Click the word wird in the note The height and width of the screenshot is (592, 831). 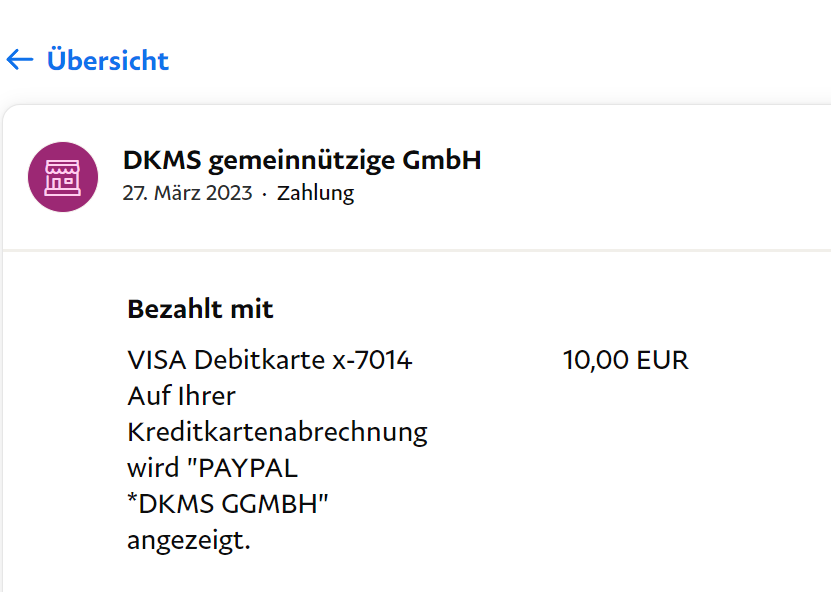(x=152, y=469)
